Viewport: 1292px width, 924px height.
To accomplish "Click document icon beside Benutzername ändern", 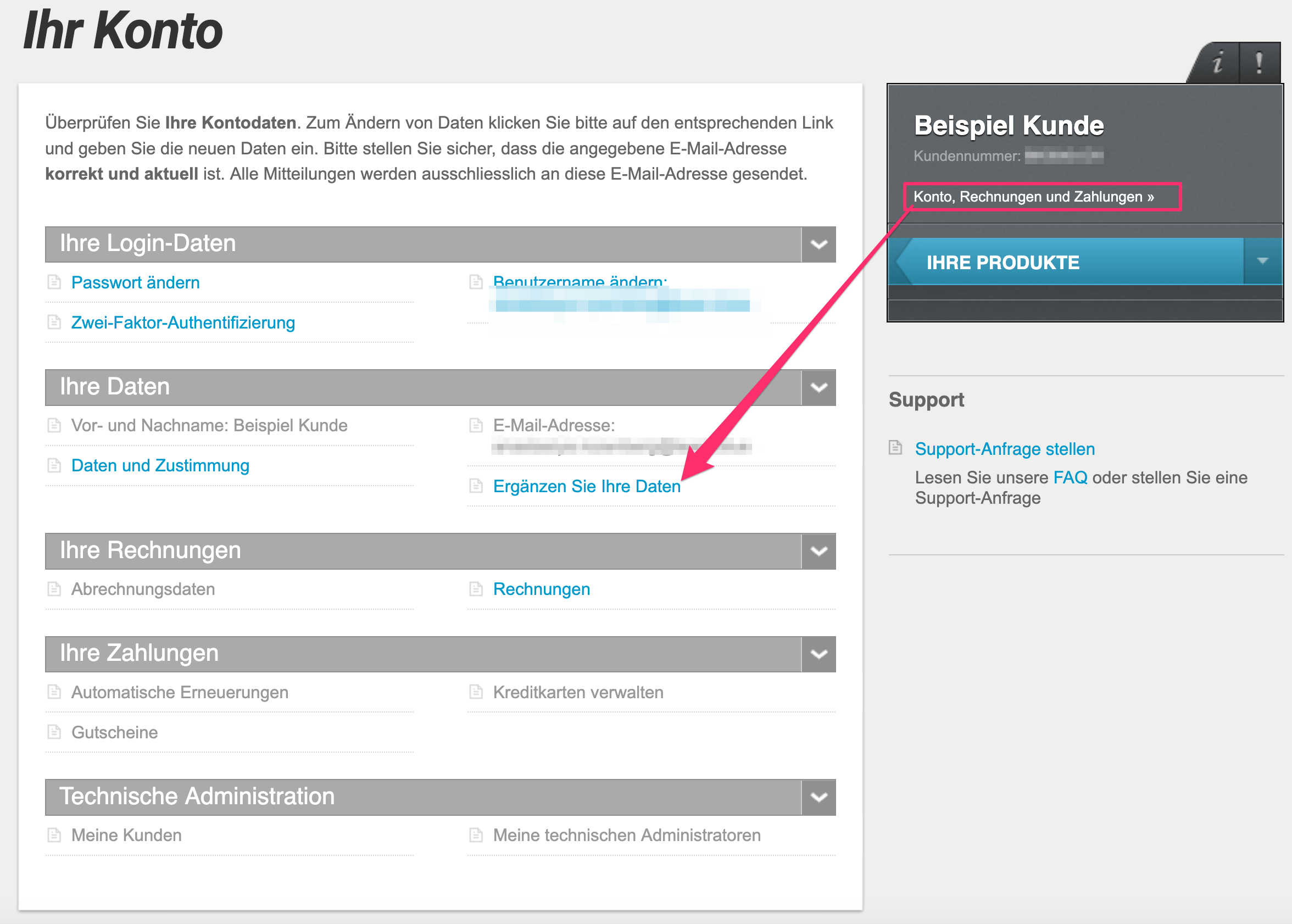I will (476, 282).
